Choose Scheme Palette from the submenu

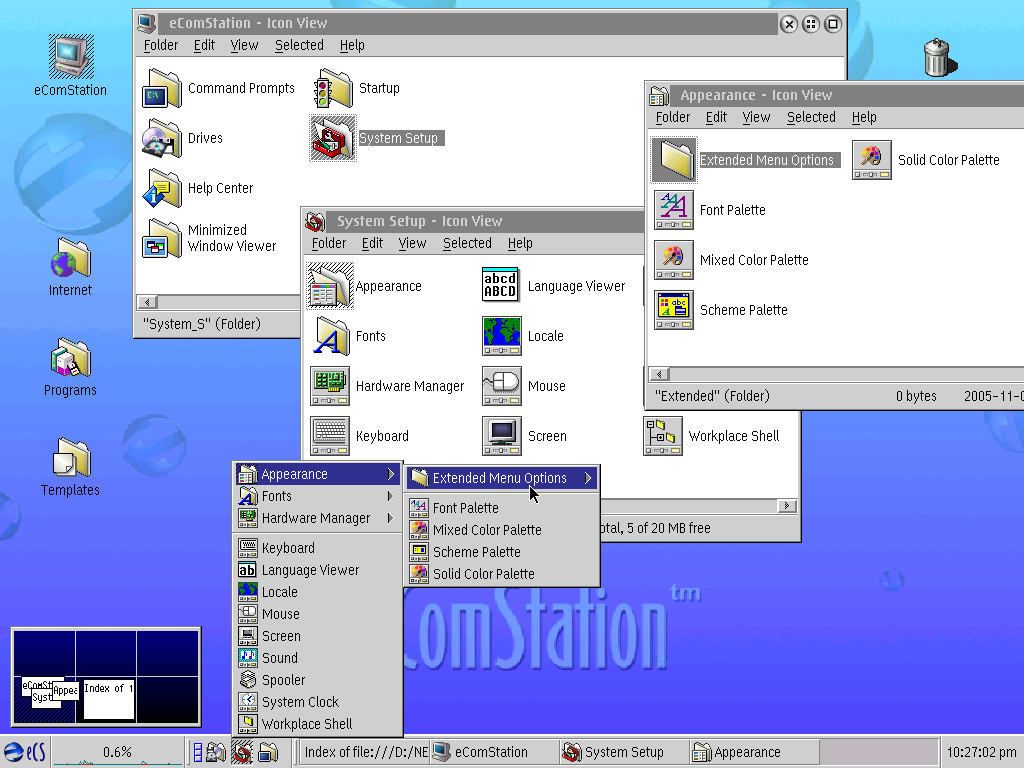coord(502,552)
